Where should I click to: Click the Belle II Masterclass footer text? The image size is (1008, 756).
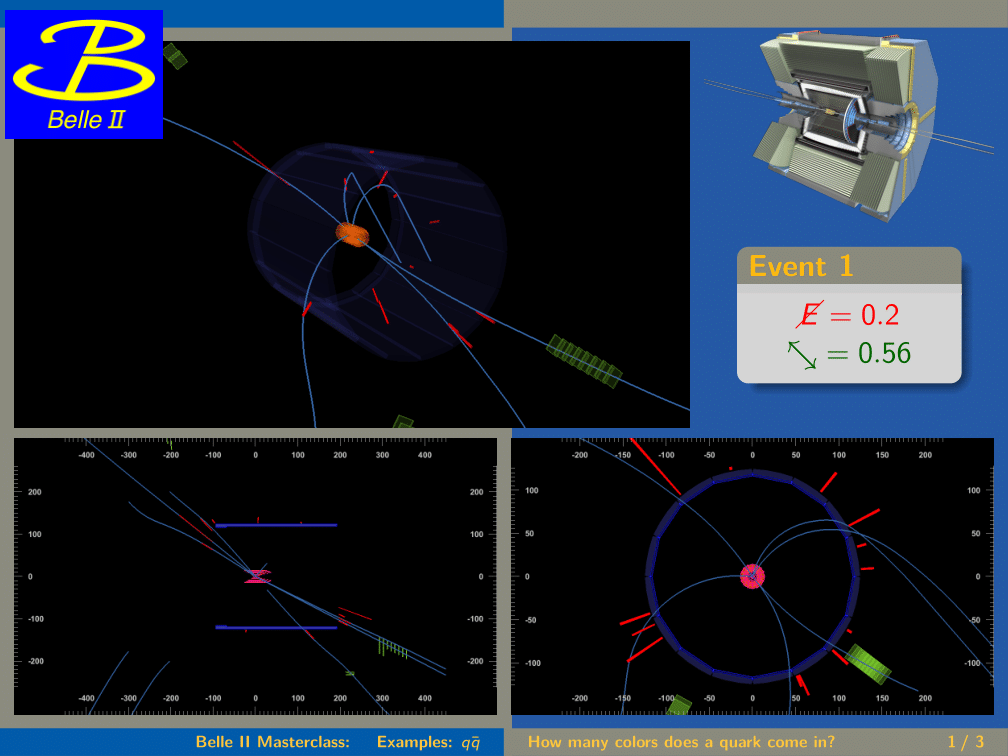(272, 742)
